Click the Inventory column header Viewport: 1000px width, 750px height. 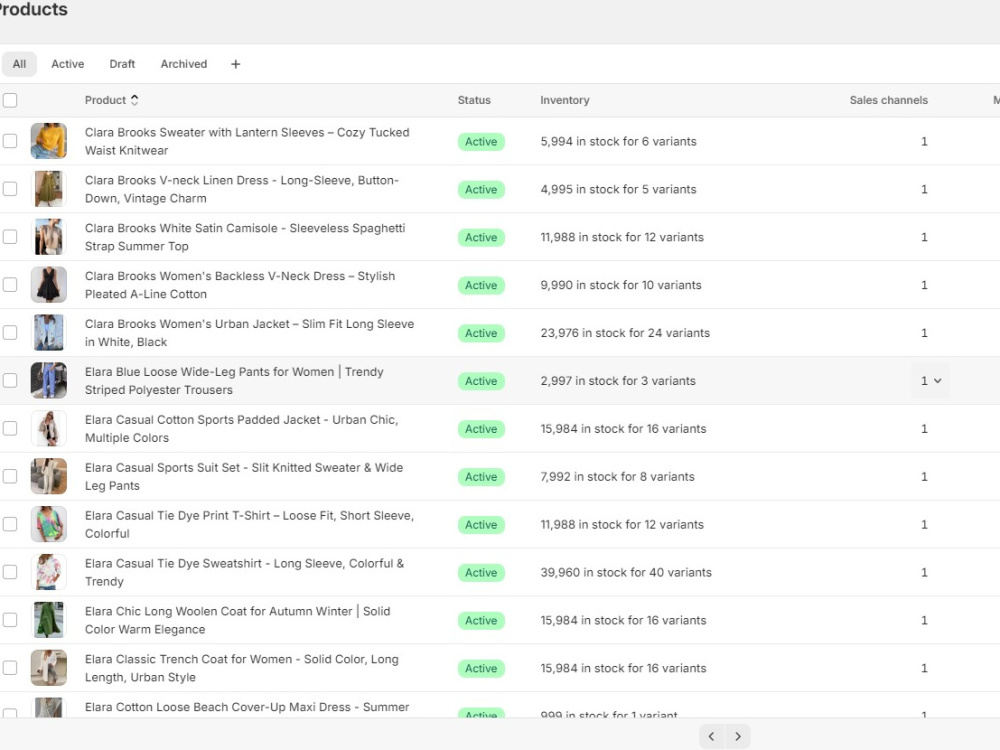click(x=564, y=100)
